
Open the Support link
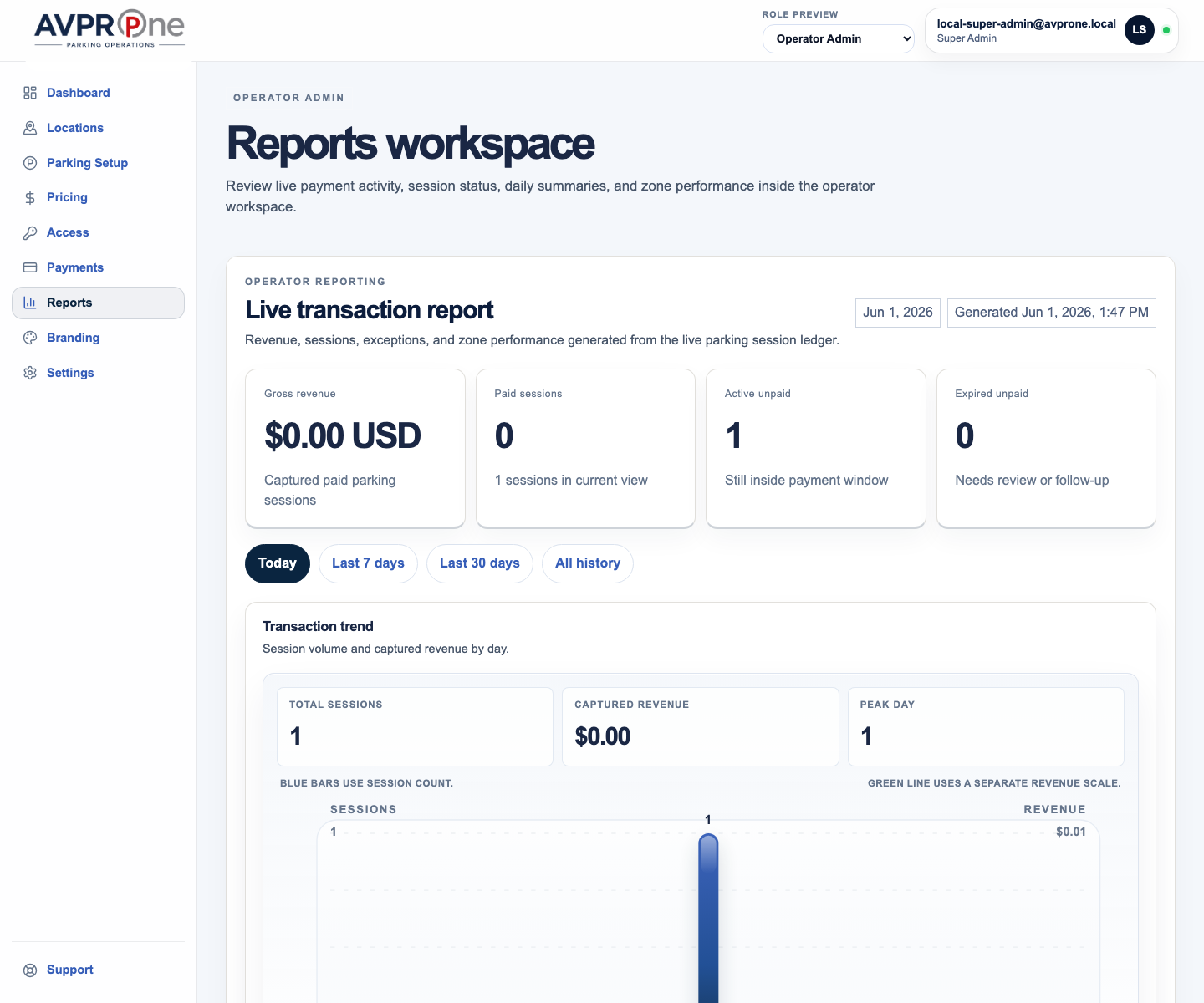point(98,970)
